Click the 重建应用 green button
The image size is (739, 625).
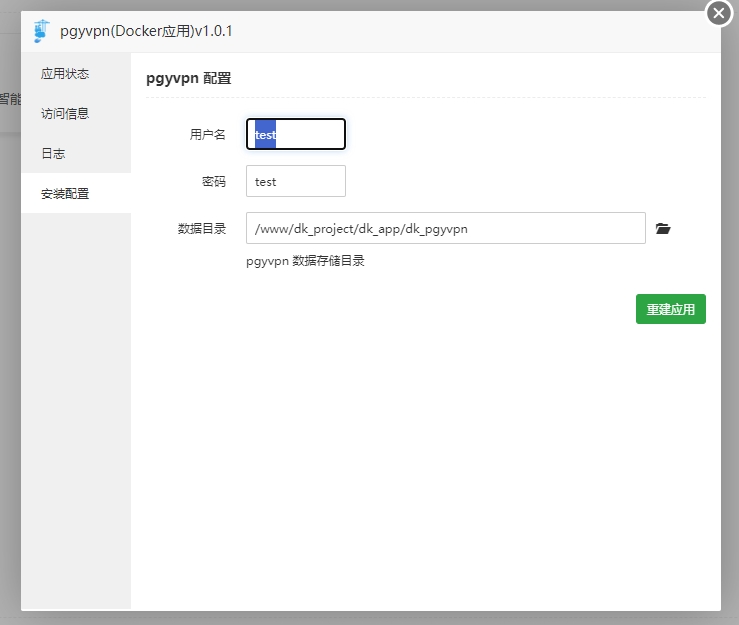(670, 309)
